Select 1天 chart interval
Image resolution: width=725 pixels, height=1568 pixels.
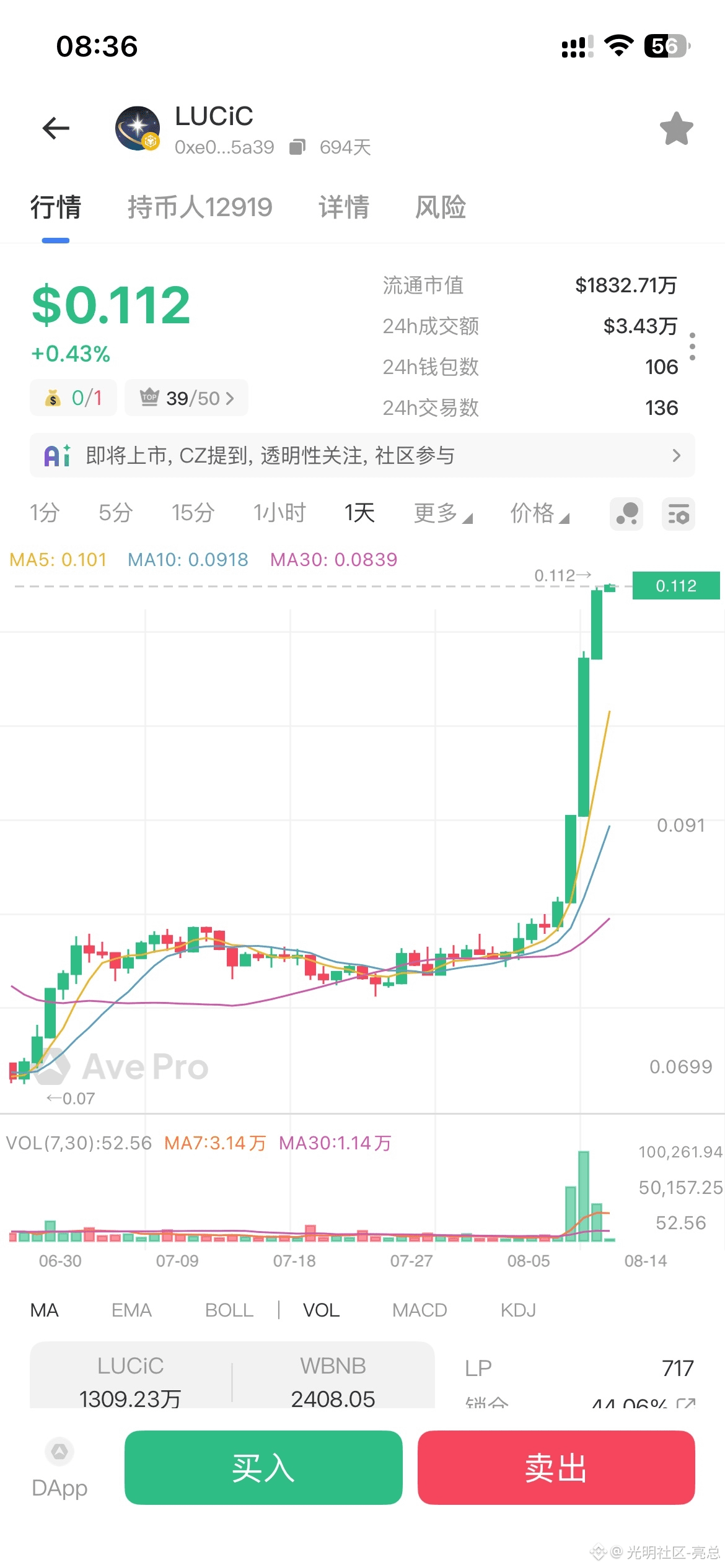pyautogui.click(x=359, y=513)
